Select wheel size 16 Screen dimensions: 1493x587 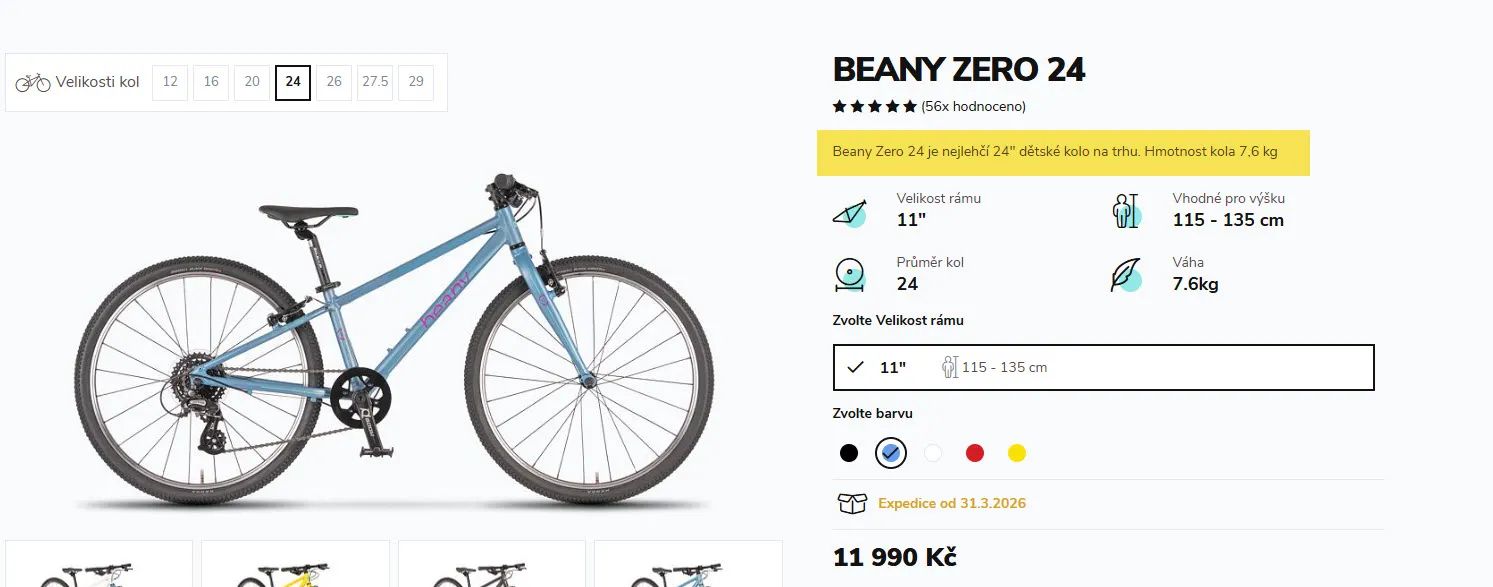point(211,82)
